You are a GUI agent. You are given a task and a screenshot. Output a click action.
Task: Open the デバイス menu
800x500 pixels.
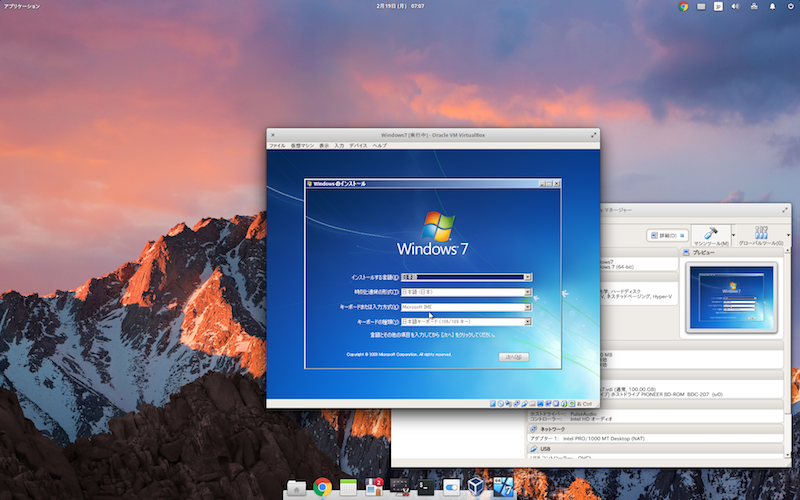(x=358, y=146)
